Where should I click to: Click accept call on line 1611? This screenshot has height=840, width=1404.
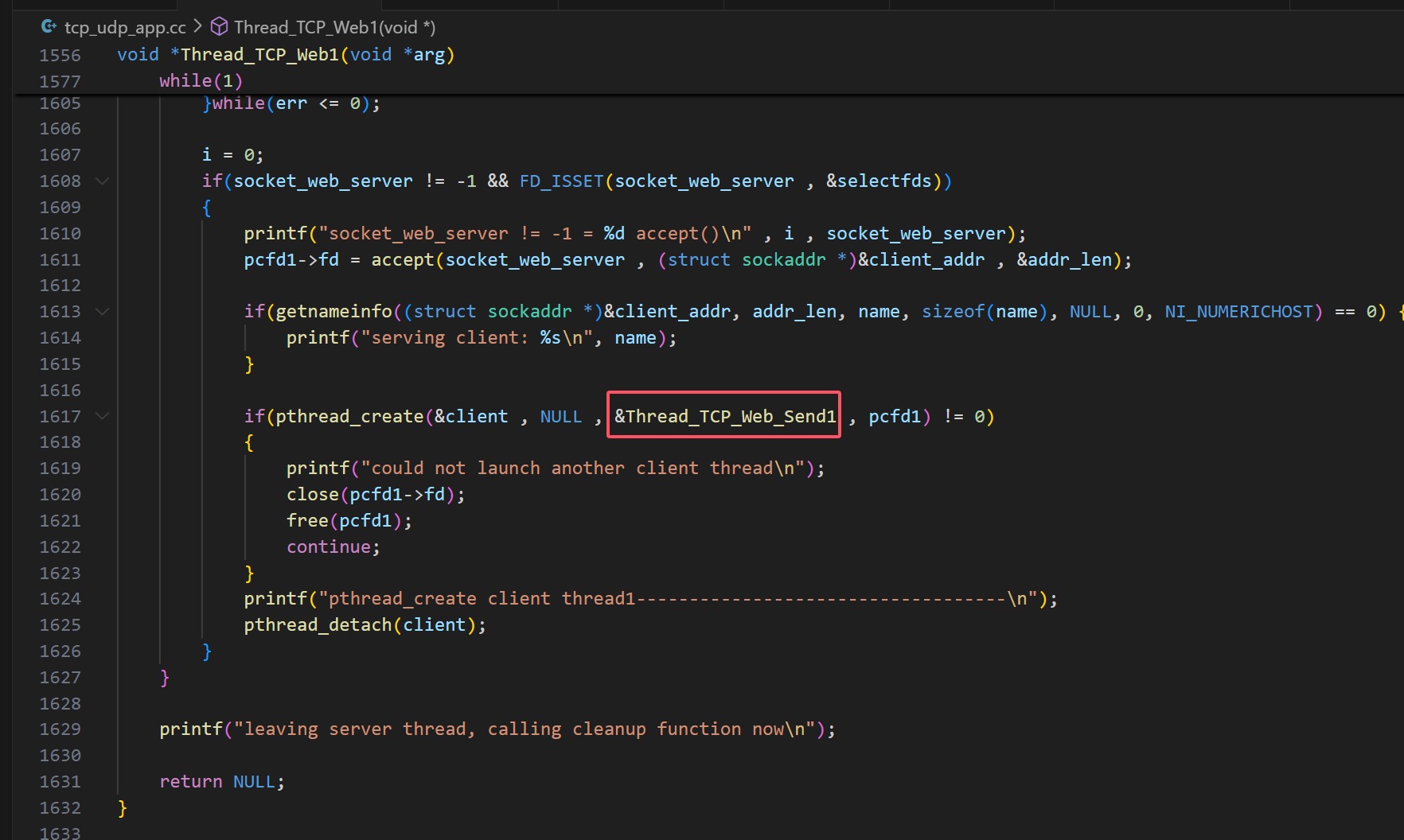[x=403, y=260]
